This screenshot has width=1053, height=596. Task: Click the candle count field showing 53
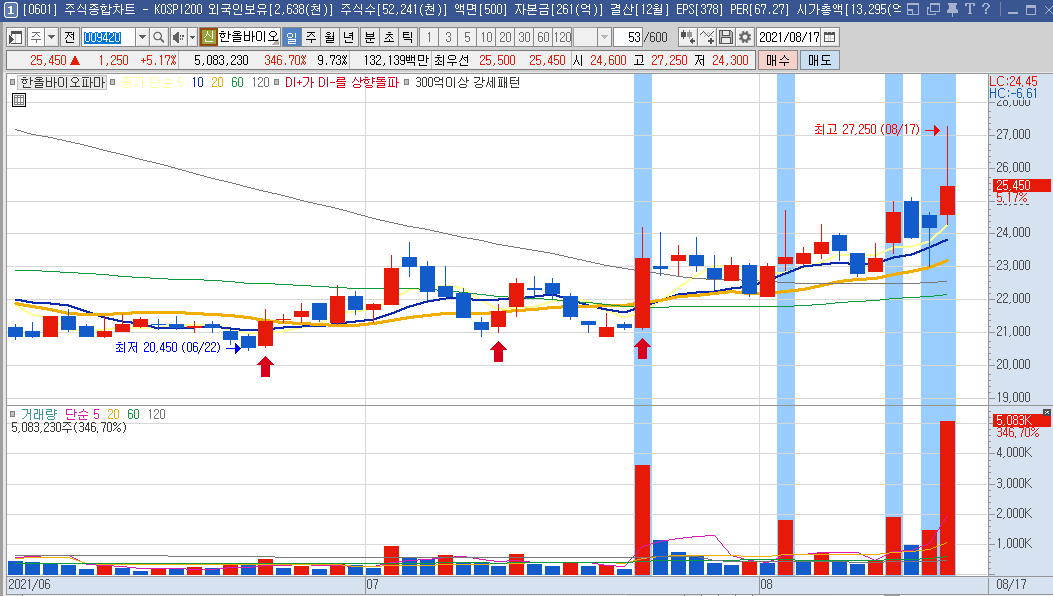click(629, 37)
